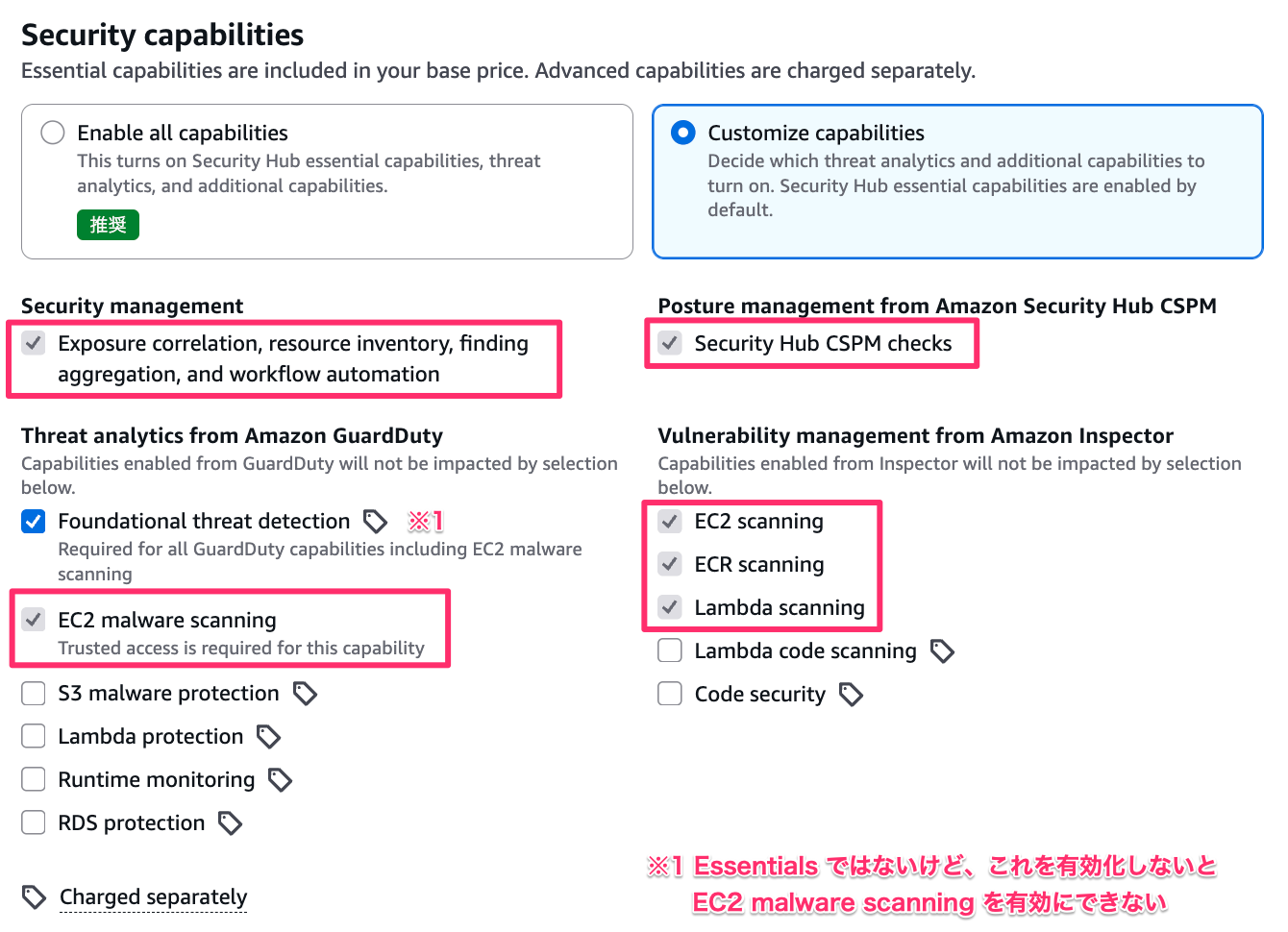The width and height of the screenshot is (1288, 932).
Task: Select Customize capabilities radio option
Action: pyautogui.click(x=683, y=133)
